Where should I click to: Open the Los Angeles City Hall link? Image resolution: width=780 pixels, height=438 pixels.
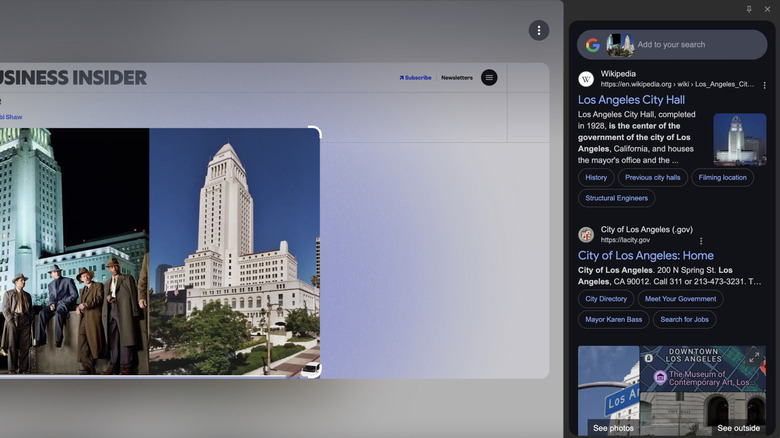coord(631,100)
